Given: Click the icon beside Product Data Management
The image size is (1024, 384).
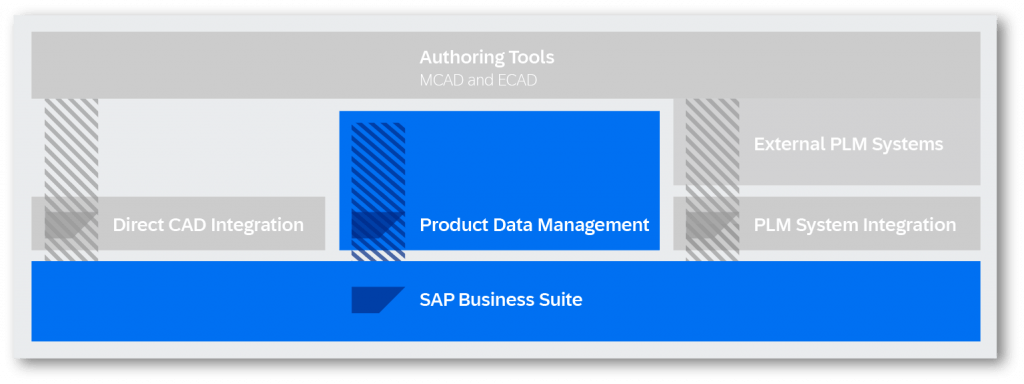Looking at the screenshot, I should tap(378, 225).
